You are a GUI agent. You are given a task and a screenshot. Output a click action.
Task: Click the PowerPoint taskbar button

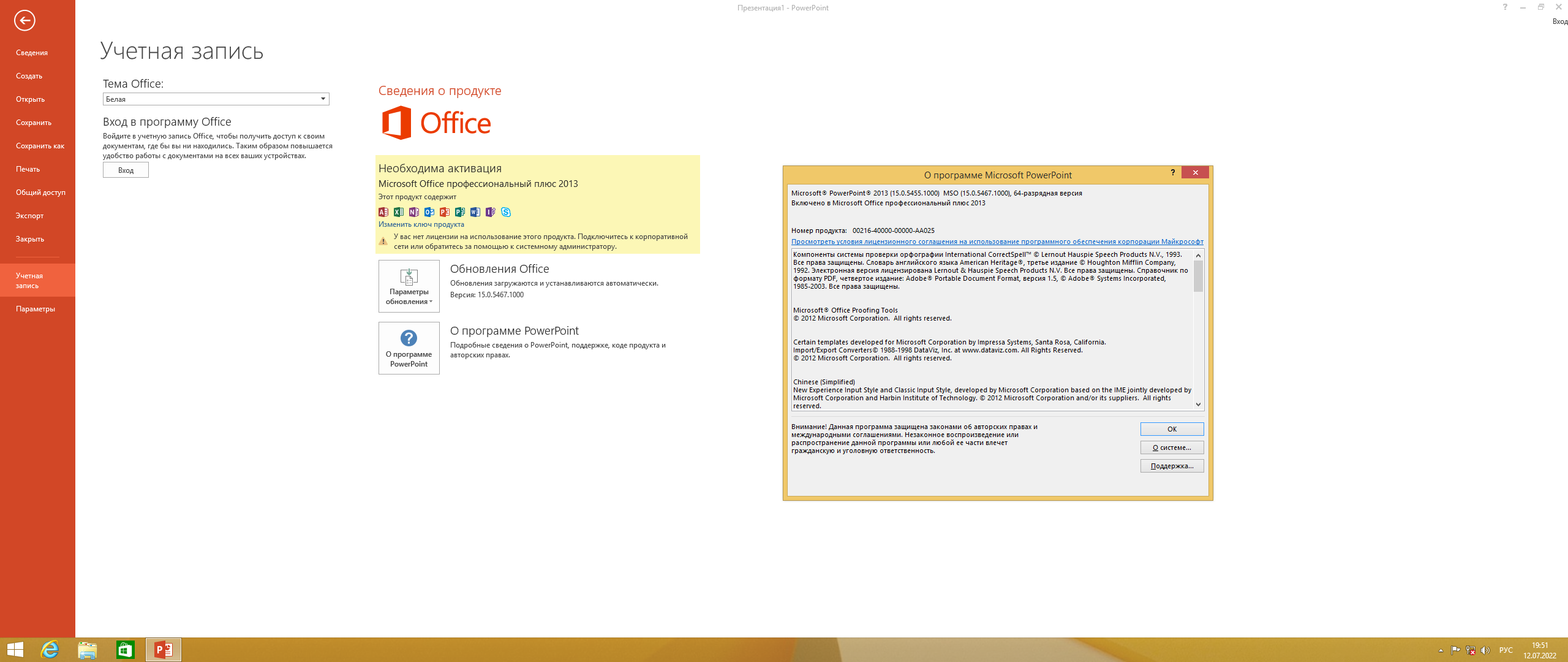pyautogui.click(x=164, y=650)
